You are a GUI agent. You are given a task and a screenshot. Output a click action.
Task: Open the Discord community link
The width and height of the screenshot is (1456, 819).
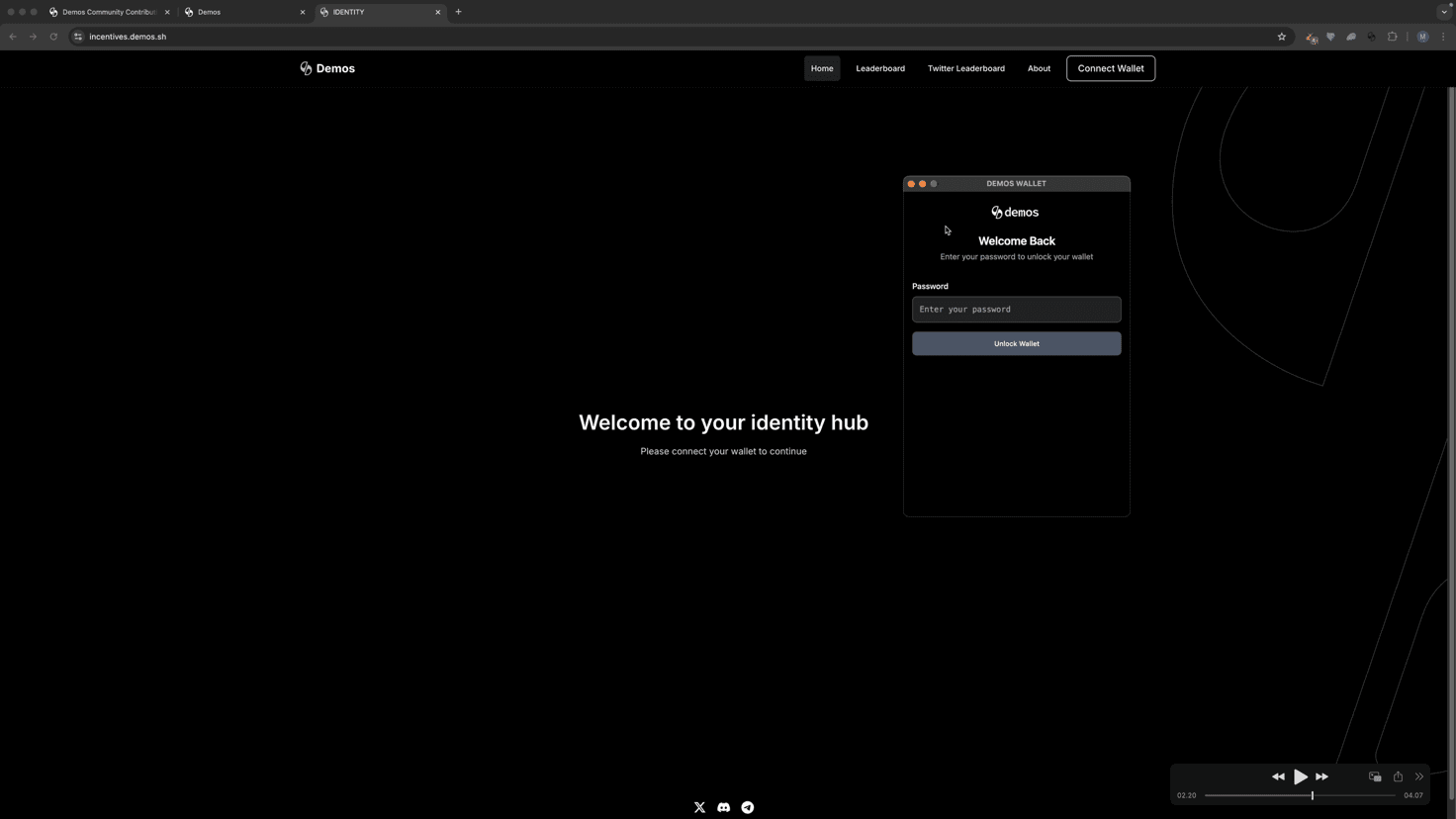(723, 807)
